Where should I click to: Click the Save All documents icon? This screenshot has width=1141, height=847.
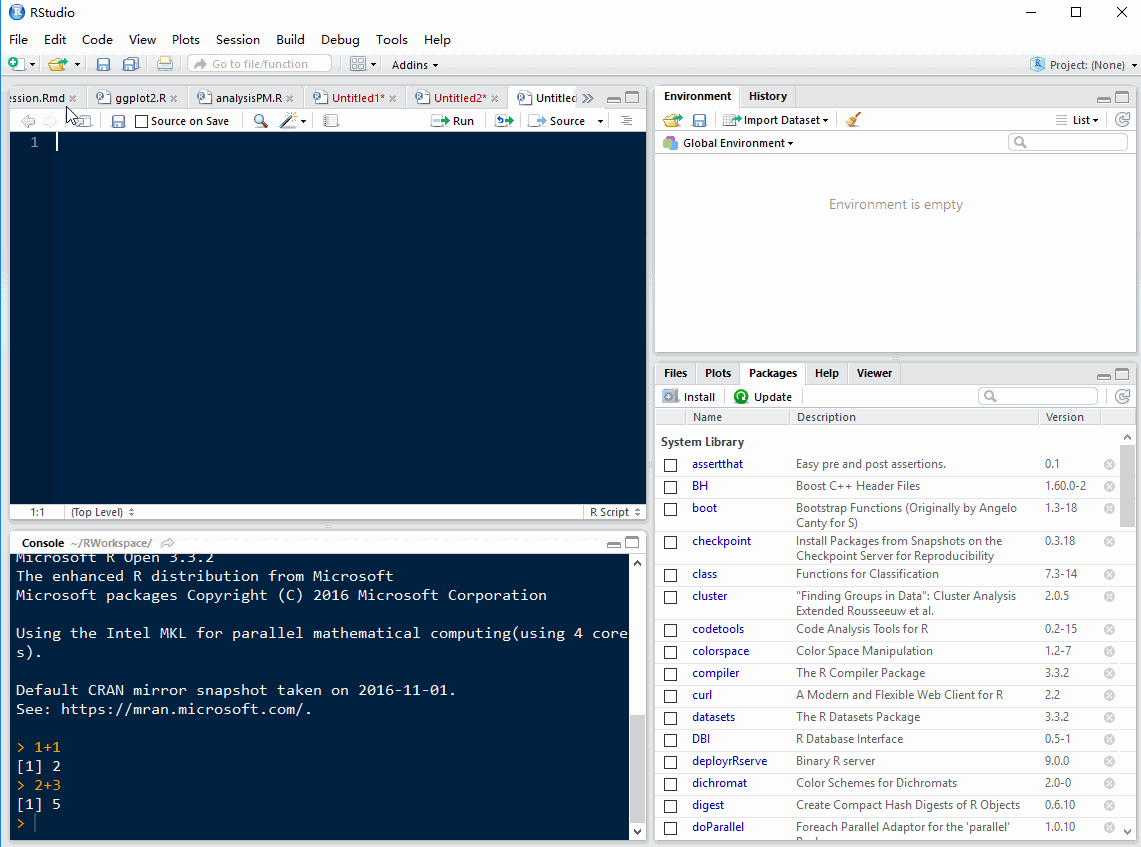click(131, 64)
